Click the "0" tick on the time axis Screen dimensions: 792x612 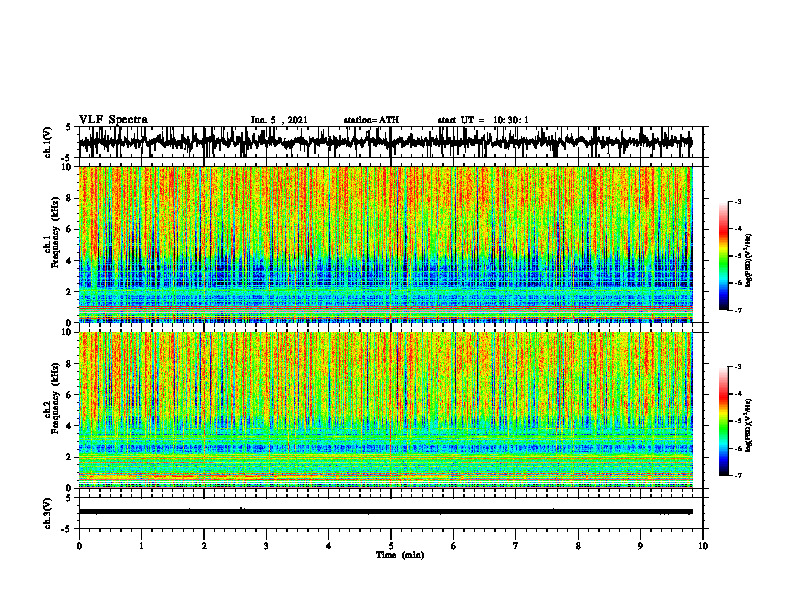(79, 546)
